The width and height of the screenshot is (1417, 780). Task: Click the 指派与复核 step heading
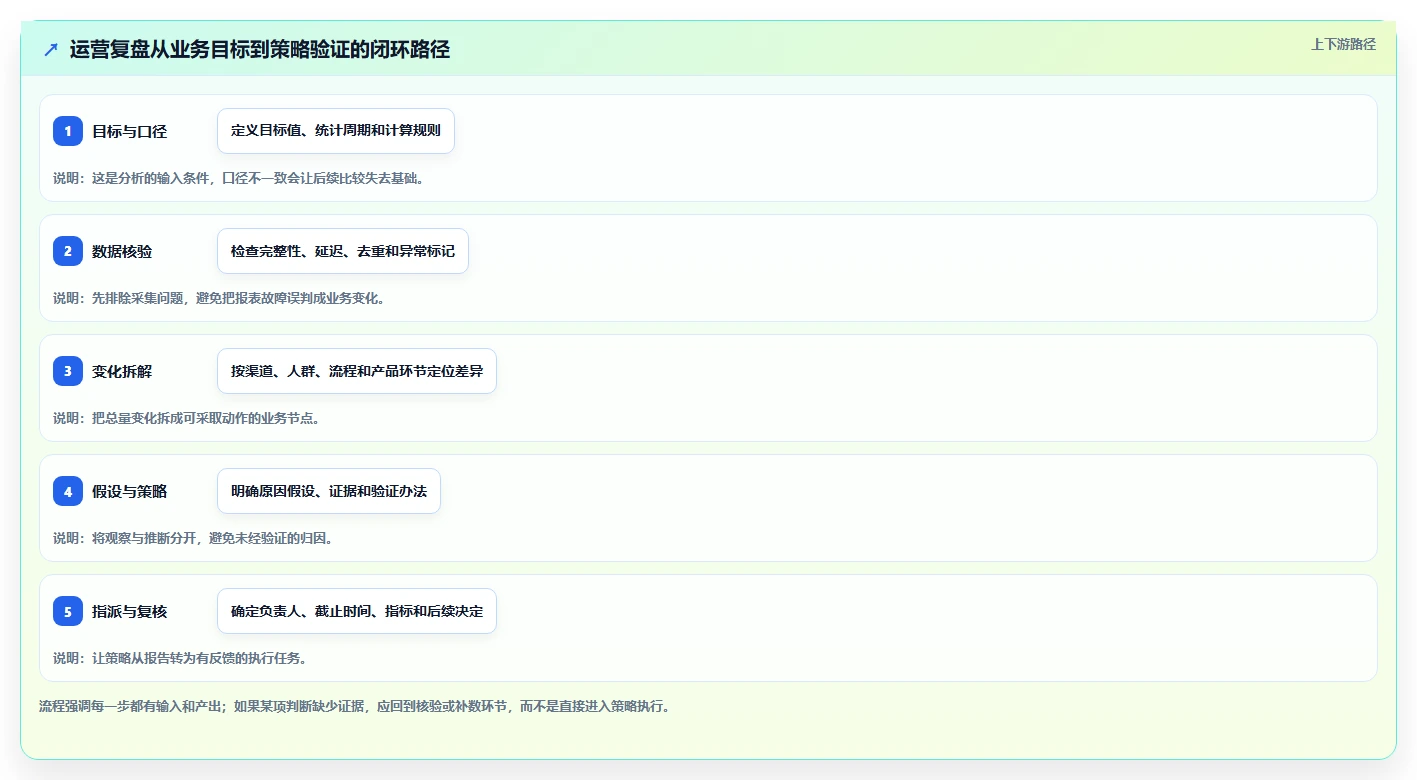coord(129,611)
